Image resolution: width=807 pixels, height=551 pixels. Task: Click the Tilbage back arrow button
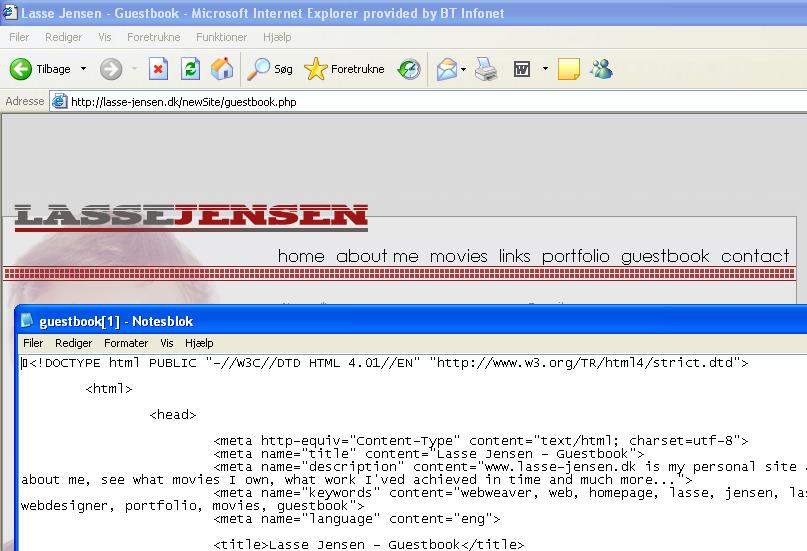click(x=40, y=69)
